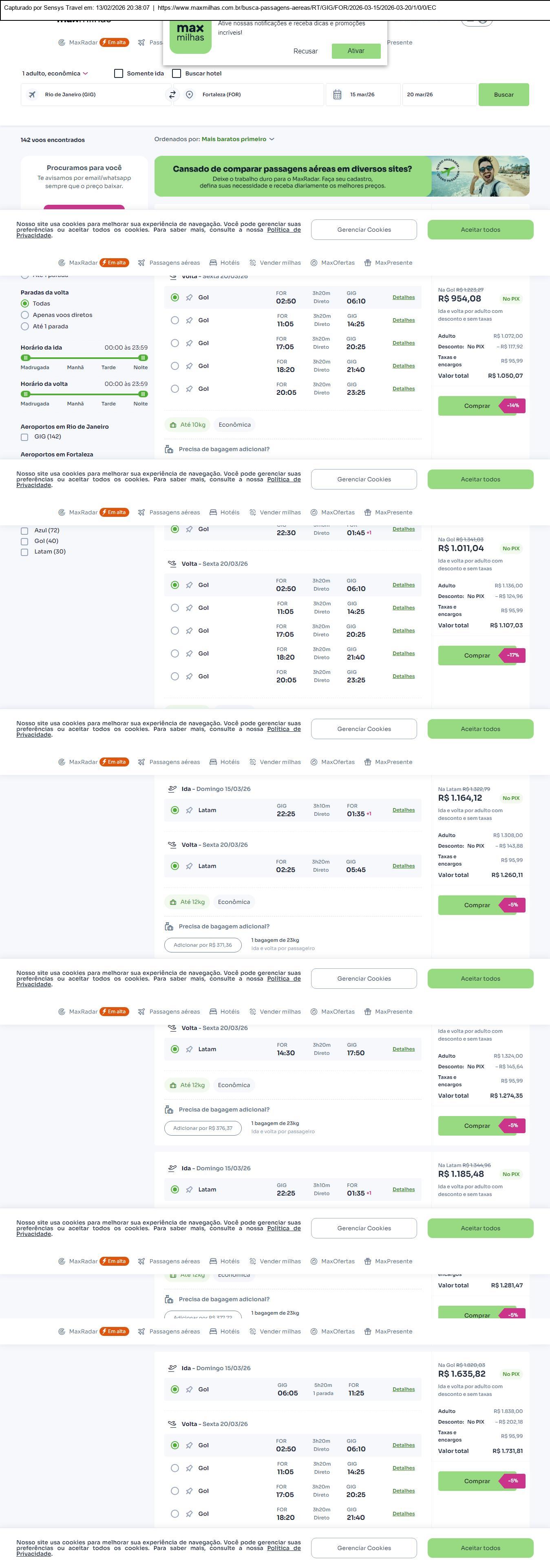The image size is (550, 1568).
Task: Check the Buscar hotel option
Action: [x=177, y=74]
